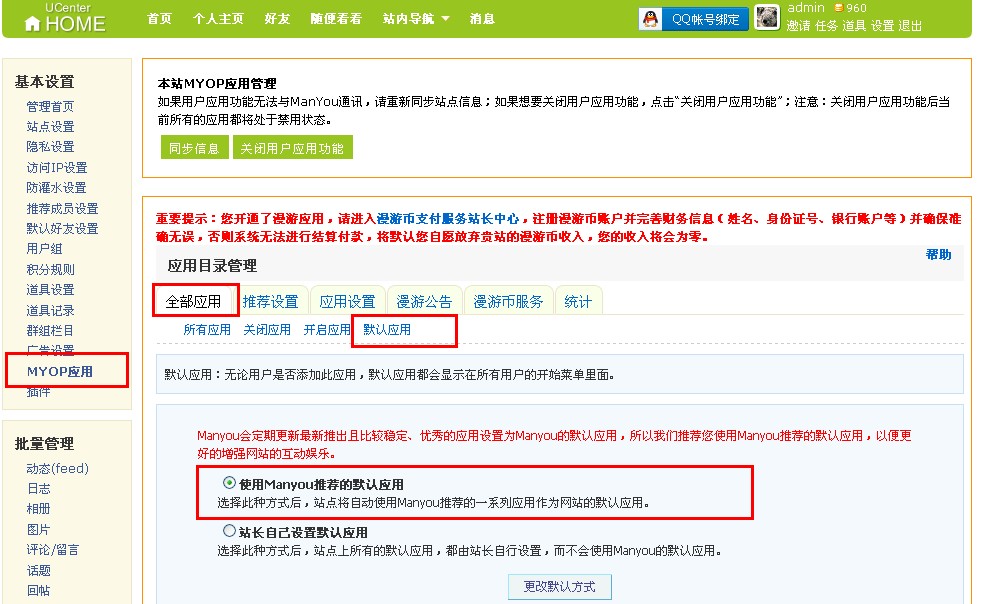Screen dimensions: 981x604
Task: Open 日志 under 批量管理
Action: pyautogui.click(x=38, y=488)
